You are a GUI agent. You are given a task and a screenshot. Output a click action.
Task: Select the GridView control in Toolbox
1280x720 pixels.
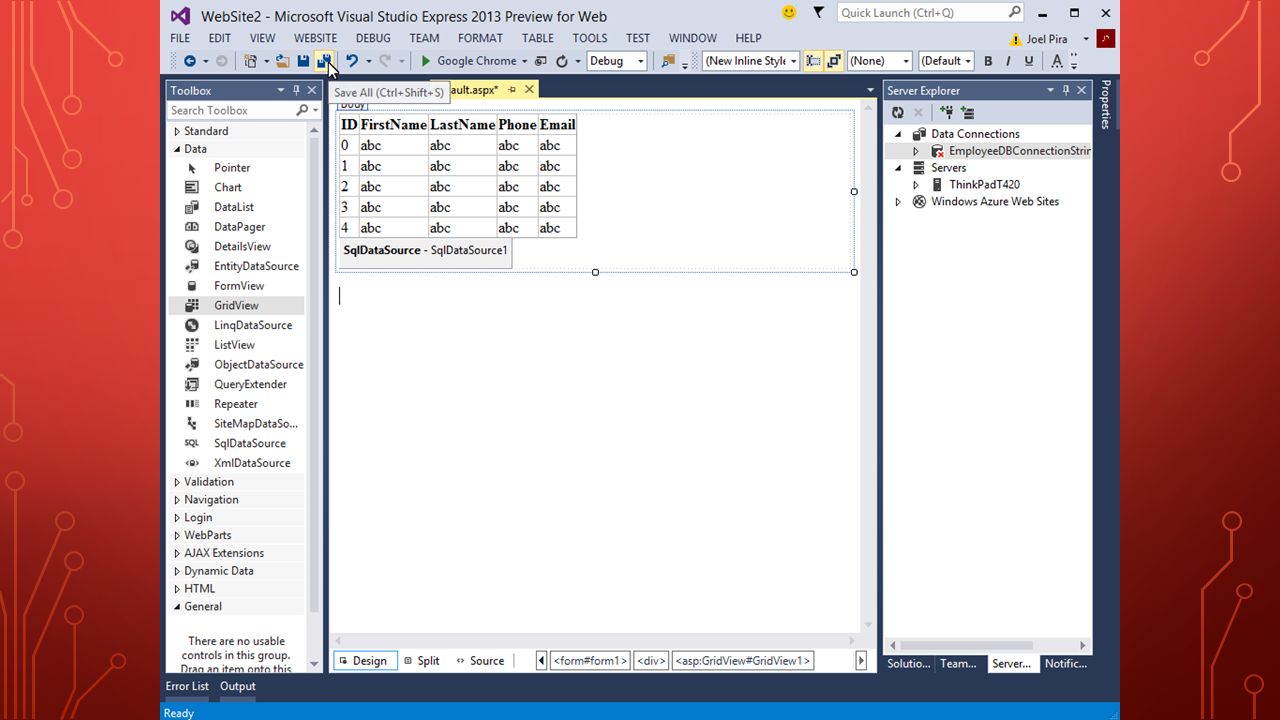pyautogui.click(x=237, y=305)
